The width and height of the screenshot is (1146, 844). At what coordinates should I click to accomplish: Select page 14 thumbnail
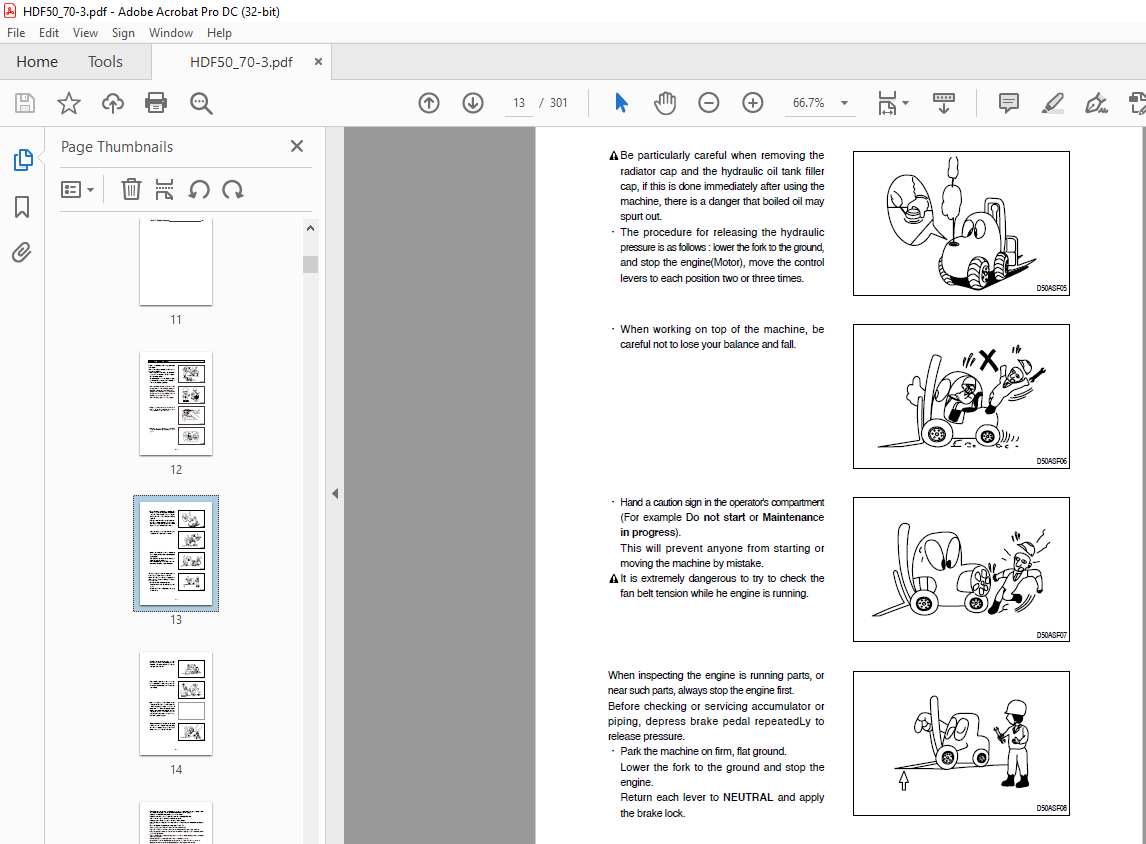176,704
